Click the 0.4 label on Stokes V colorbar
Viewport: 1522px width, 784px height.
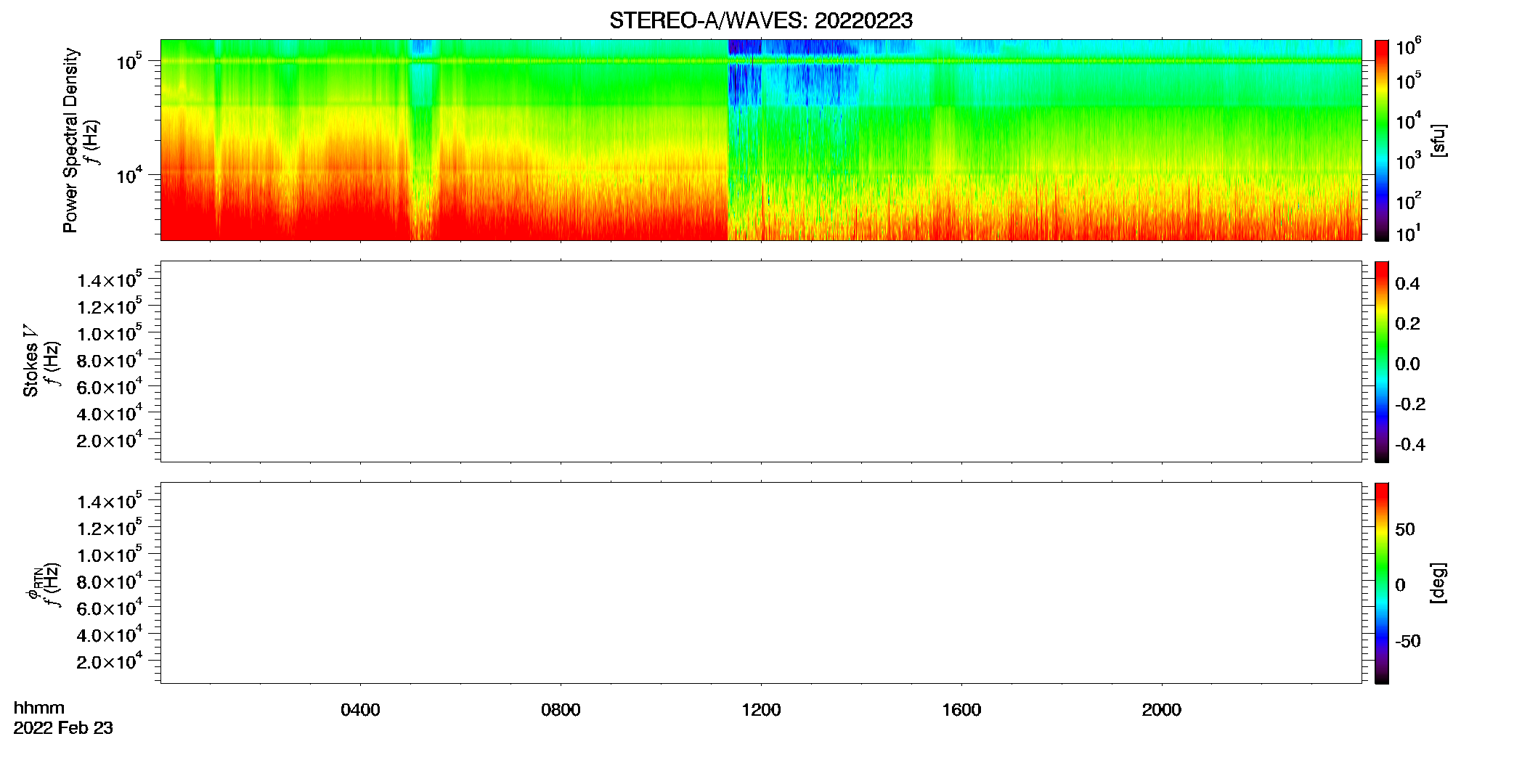(x=1407, y=284)
